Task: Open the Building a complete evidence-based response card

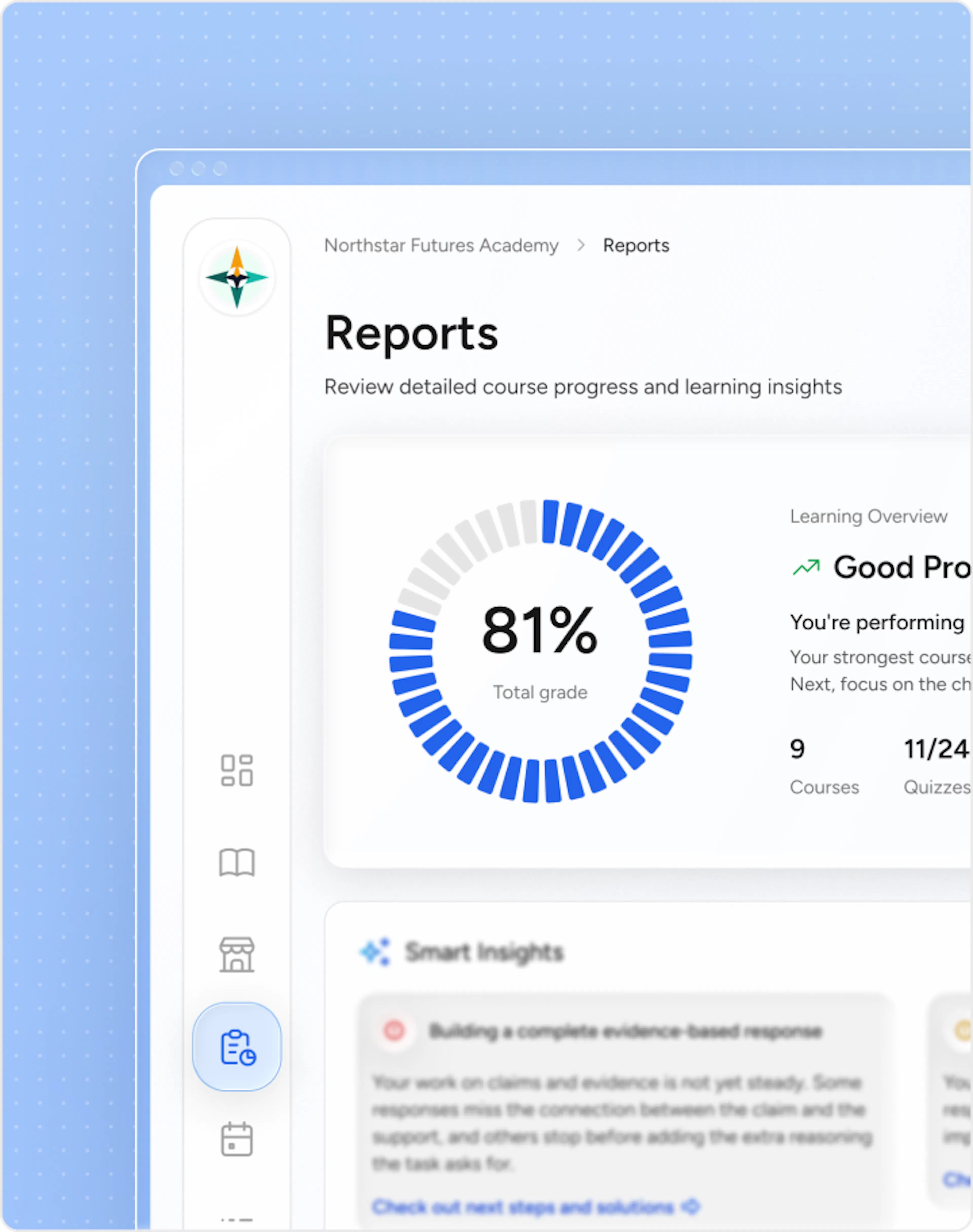Action: [x=626, y=1111]
